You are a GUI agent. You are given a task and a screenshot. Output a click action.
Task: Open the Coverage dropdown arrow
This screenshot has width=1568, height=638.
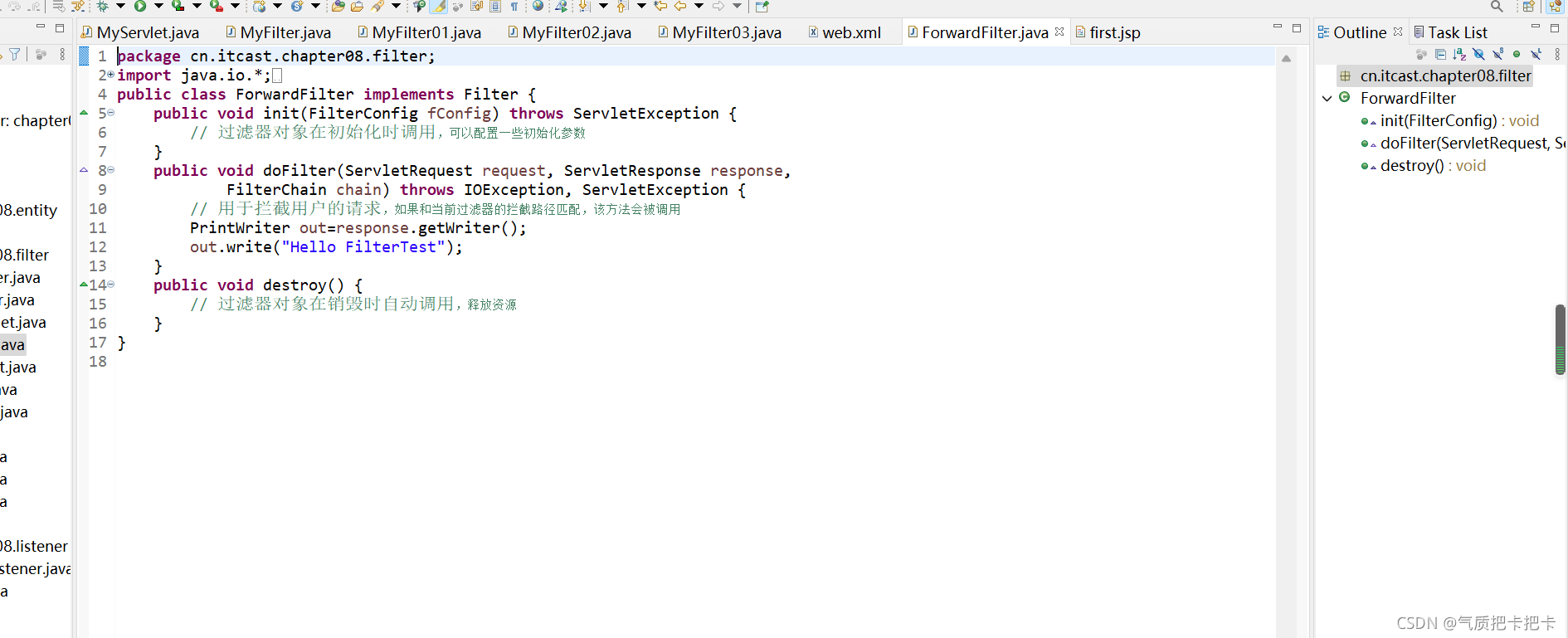pyautogui.click(x=197, y=6)
